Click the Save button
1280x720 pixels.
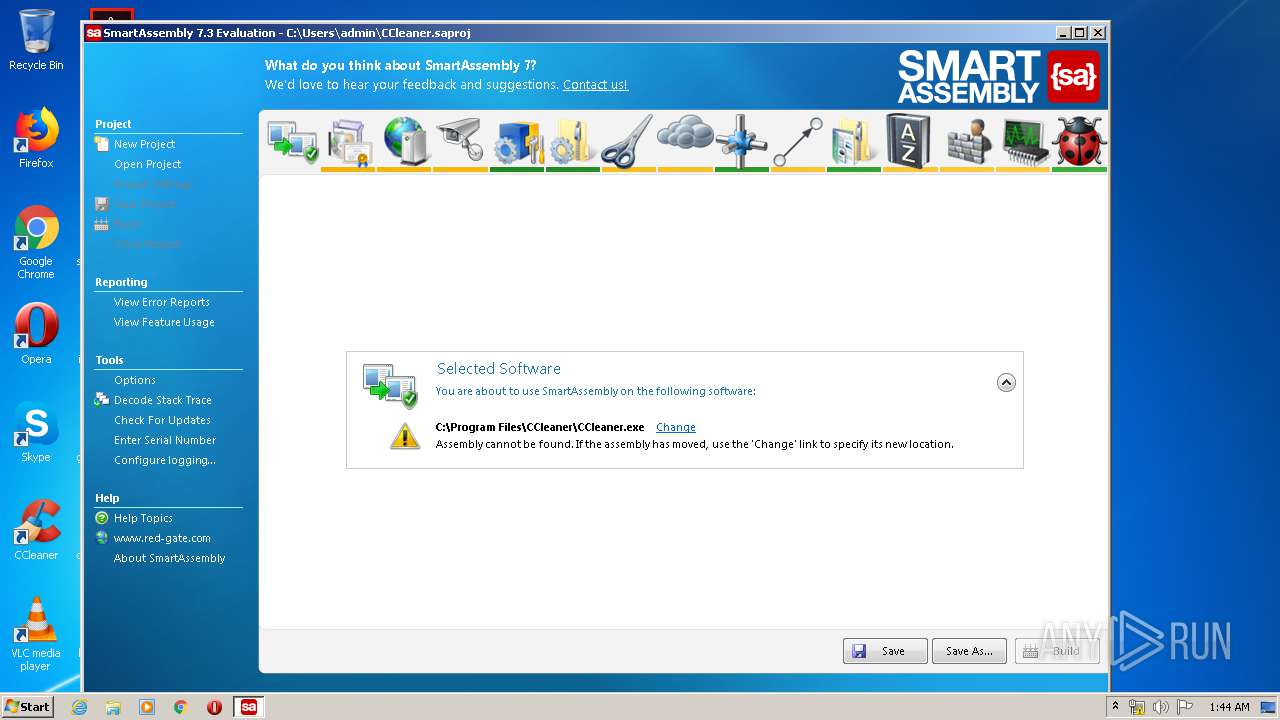(x=885, y=651)
